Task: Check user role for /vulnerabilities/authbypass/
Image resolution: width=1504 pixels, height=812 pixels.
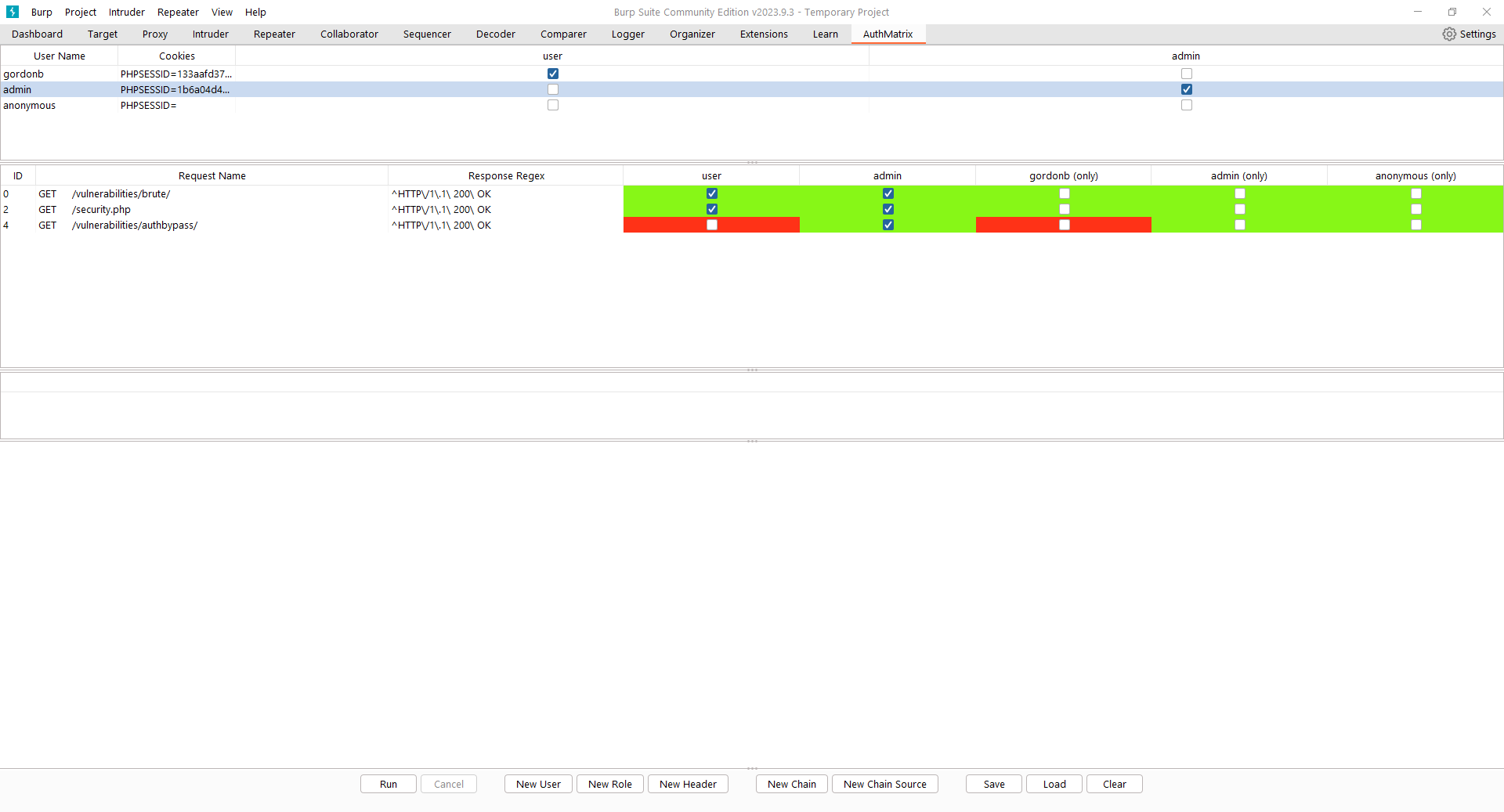Action: (x=712, y=225)
